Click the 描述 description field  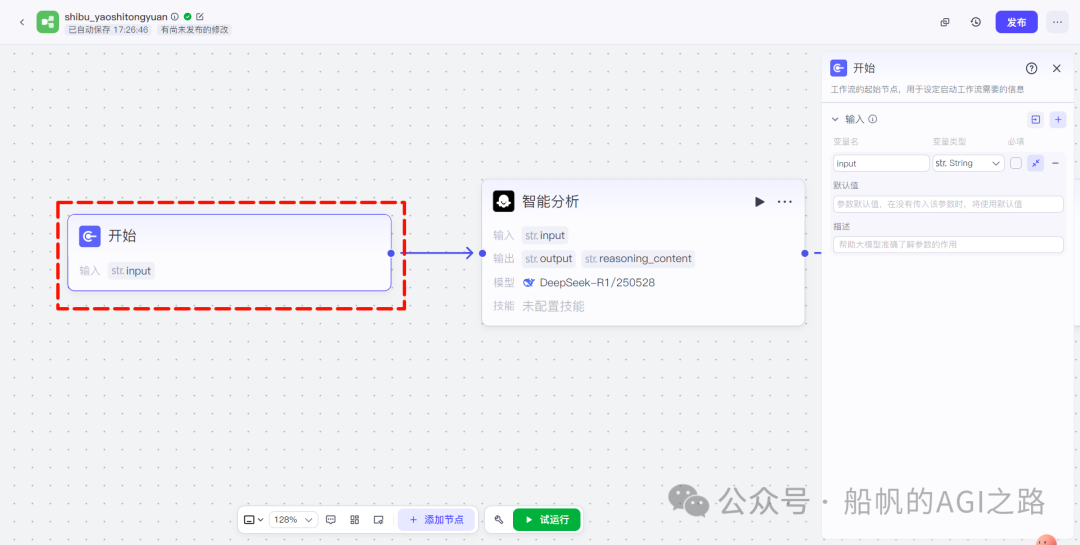click(x=948, y=245)
